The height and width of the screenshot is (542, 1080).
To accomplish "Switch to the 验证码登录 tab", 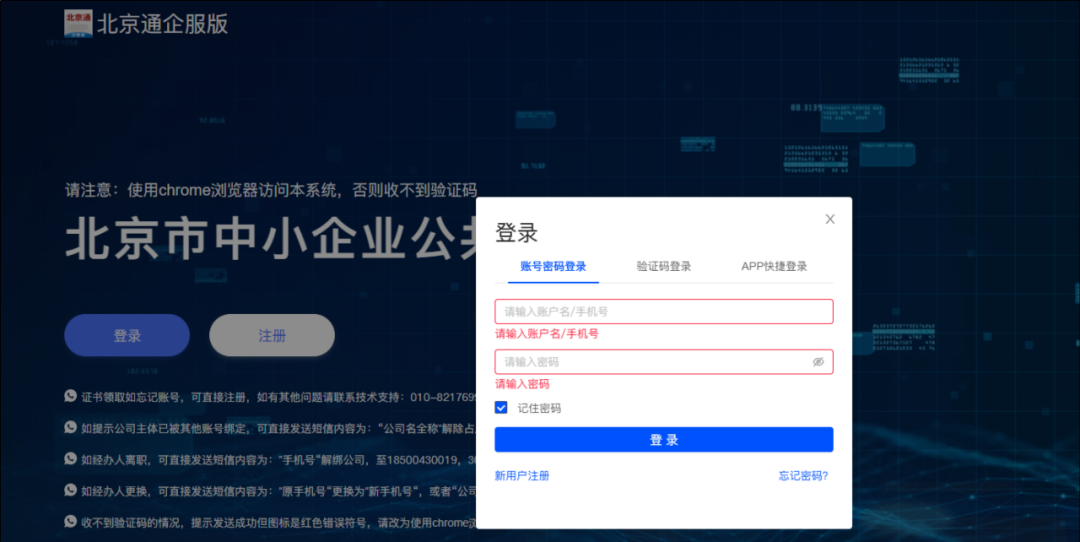I will 664,267.
